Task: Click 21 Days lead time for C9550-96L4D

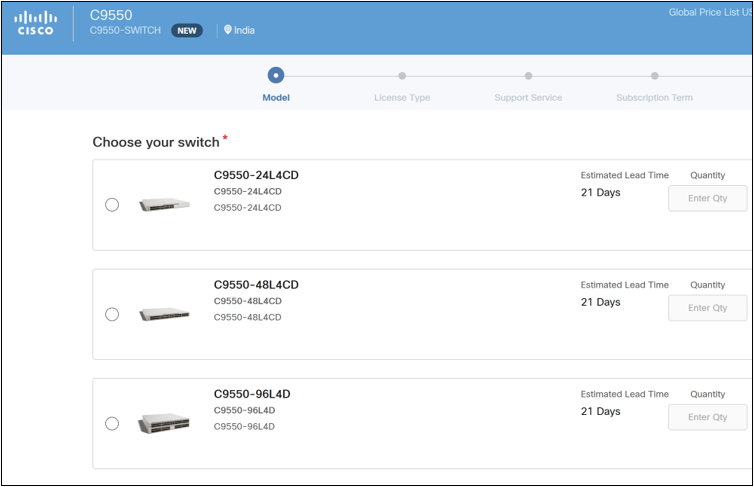Action: 601,411
